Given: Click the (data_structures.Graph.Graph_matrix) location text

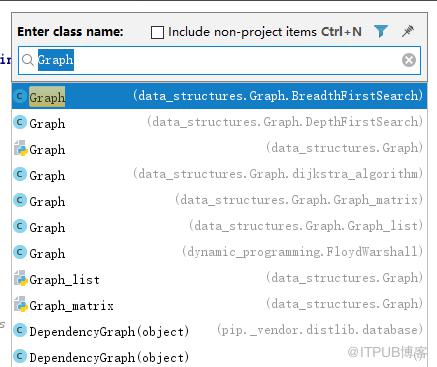Looking at the screenshot, I should coord(299,200).
